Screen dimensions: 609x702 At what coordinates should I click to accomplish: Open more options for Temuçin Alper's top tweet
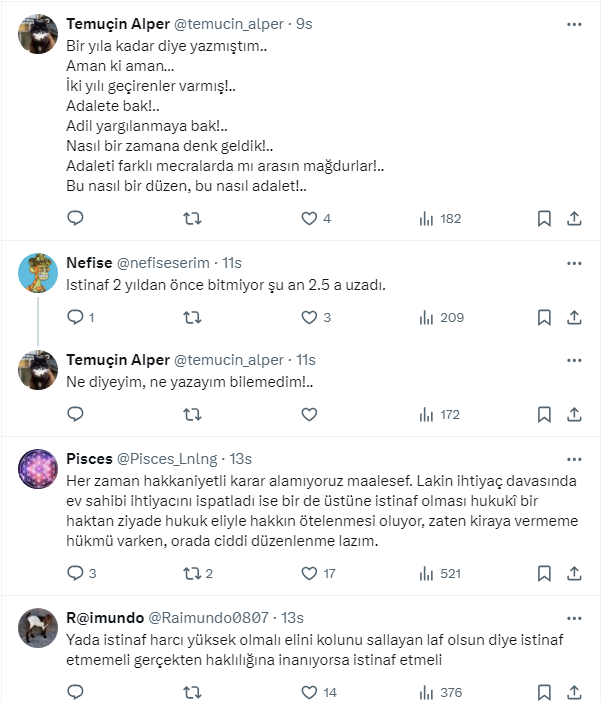(x=574, y=24)
